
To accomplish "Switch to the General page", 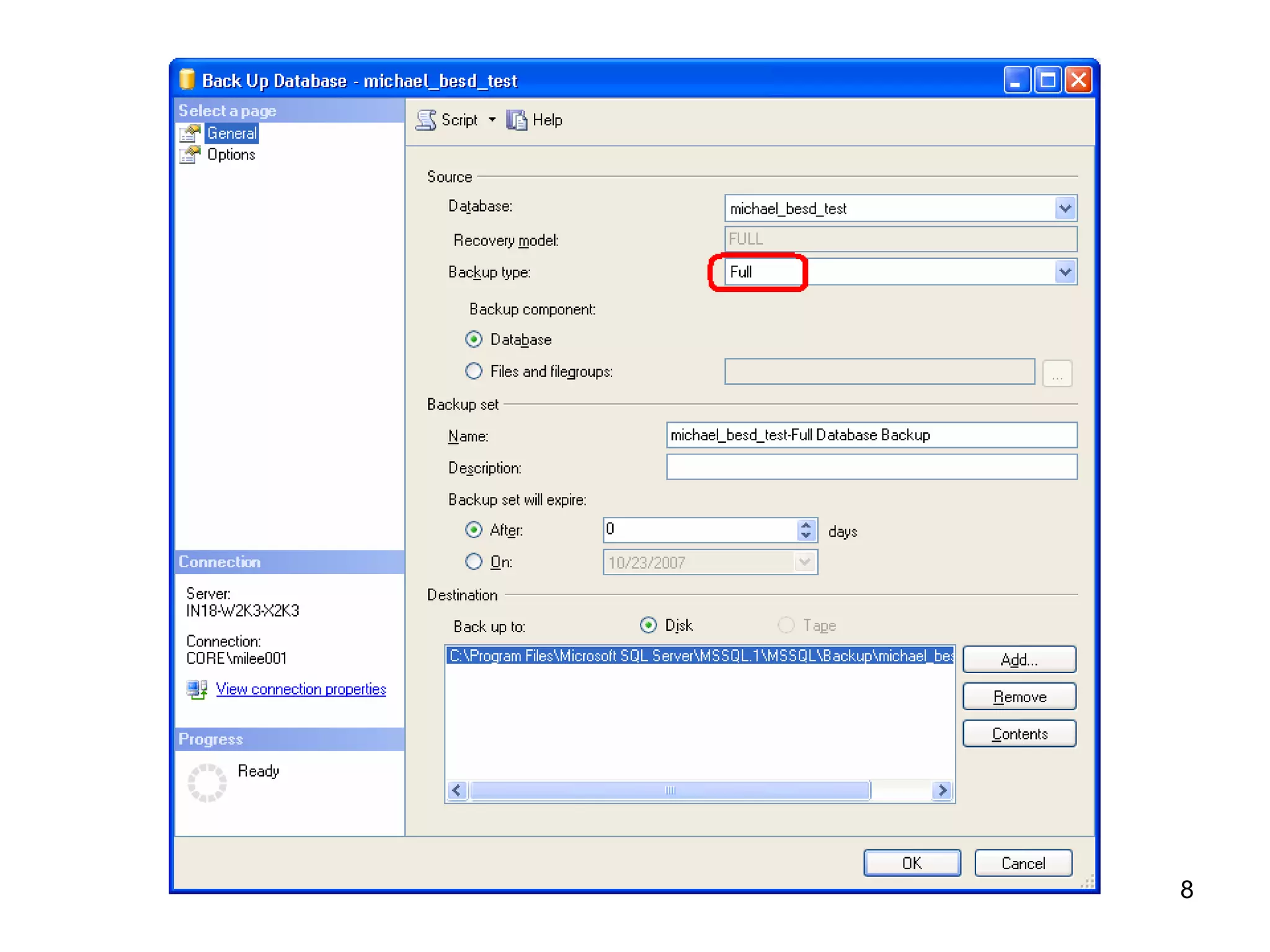I will pyautogui.click(x=232, y=133).
